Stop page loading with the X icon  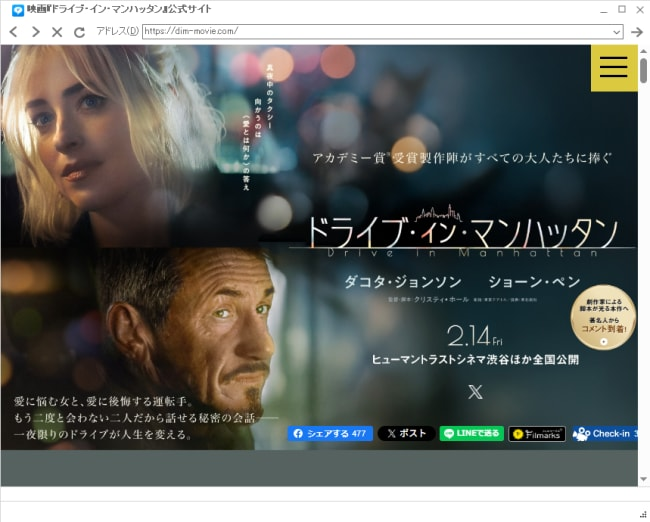pyautogui.click(x=57, y=32)
